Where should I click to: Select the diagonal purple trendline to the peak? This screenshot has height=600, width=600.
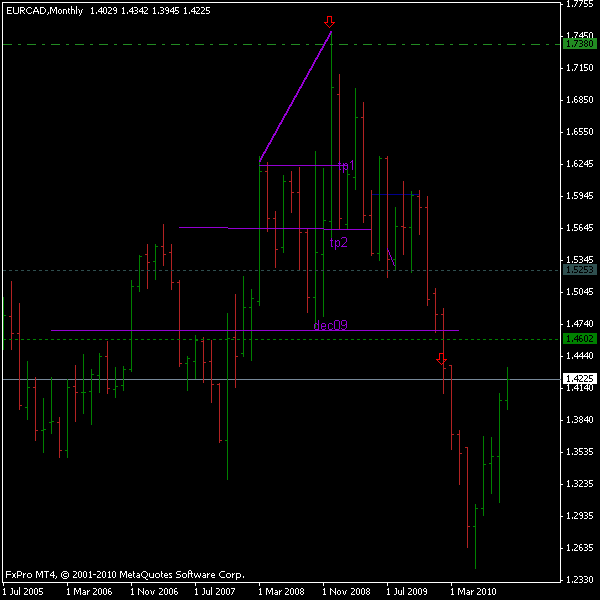pos(295,96)
